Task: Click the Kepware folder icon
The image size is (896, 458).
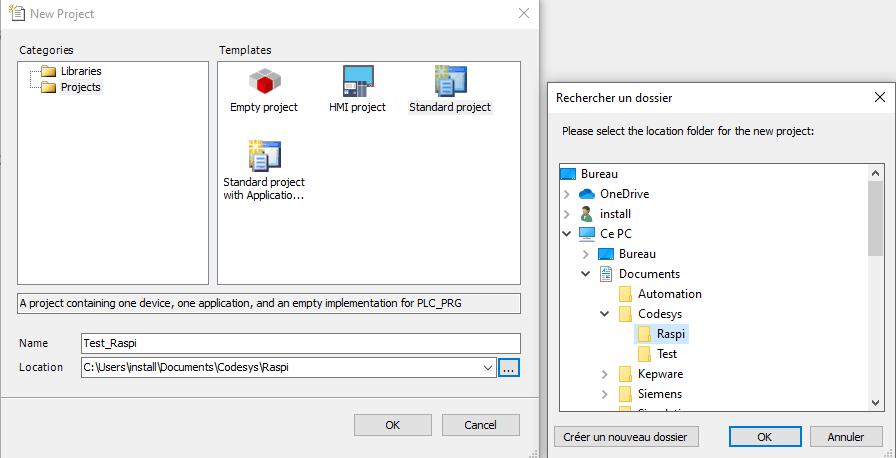Action: coord(625,374)
